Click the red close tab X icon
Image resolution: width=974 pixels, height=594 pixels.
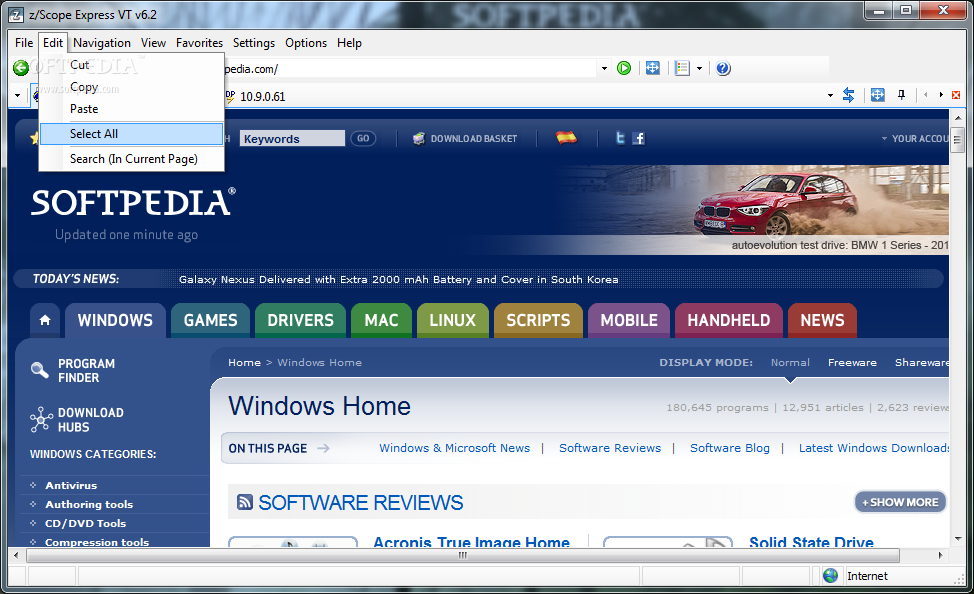pyautogui.click(x=956, y=95)
